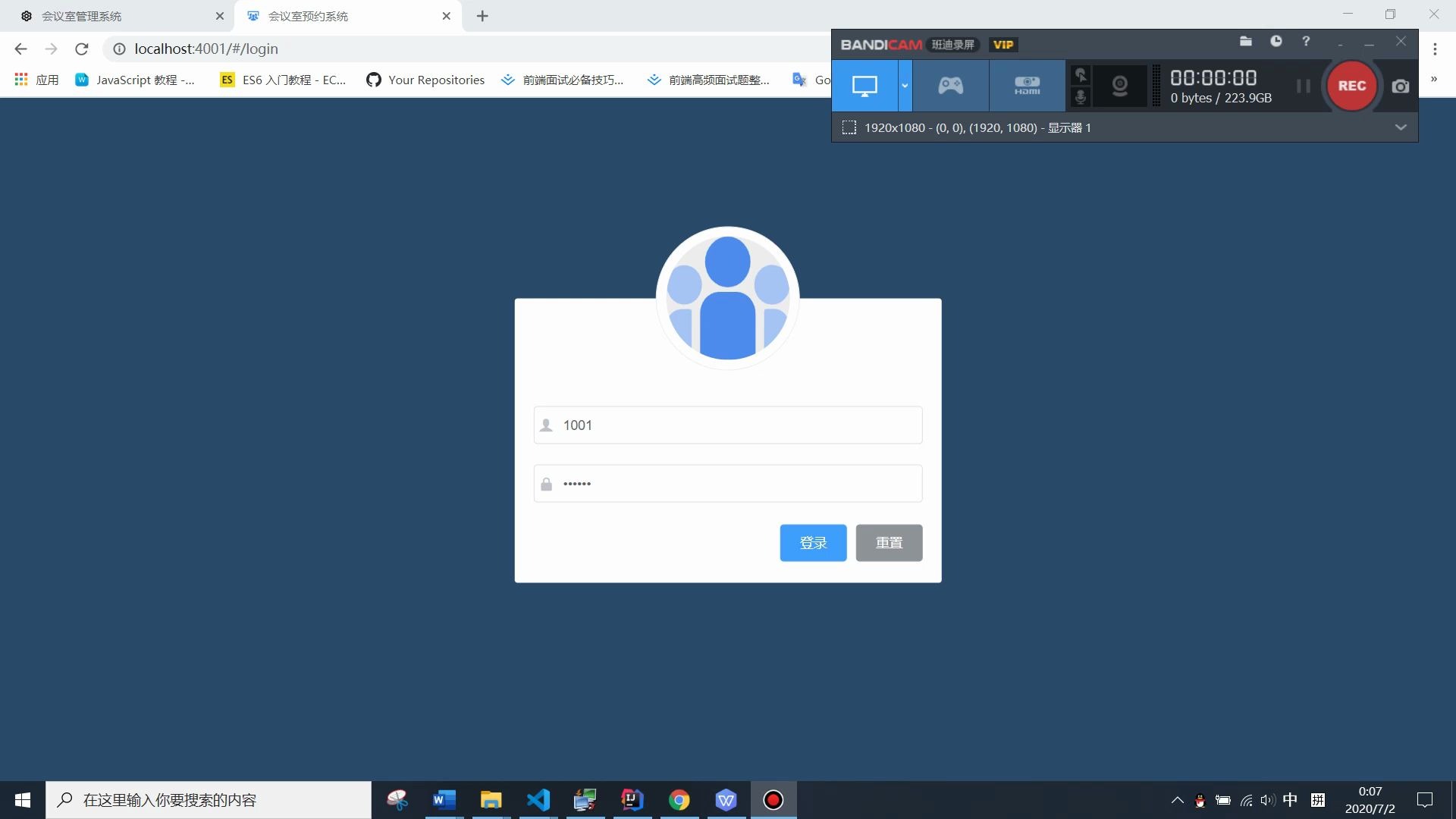
Task: Click the Bandicam screen record REC button
Action: (1353, 84)
